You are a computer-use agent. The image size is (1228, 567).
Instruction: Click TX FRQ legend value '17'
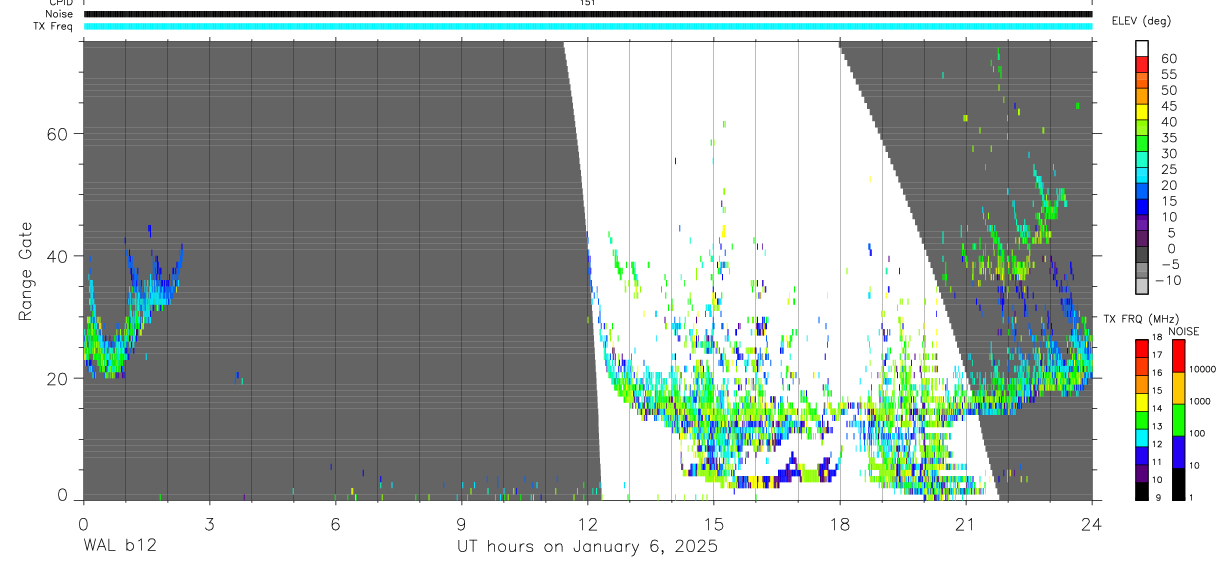click(1157, 355)
